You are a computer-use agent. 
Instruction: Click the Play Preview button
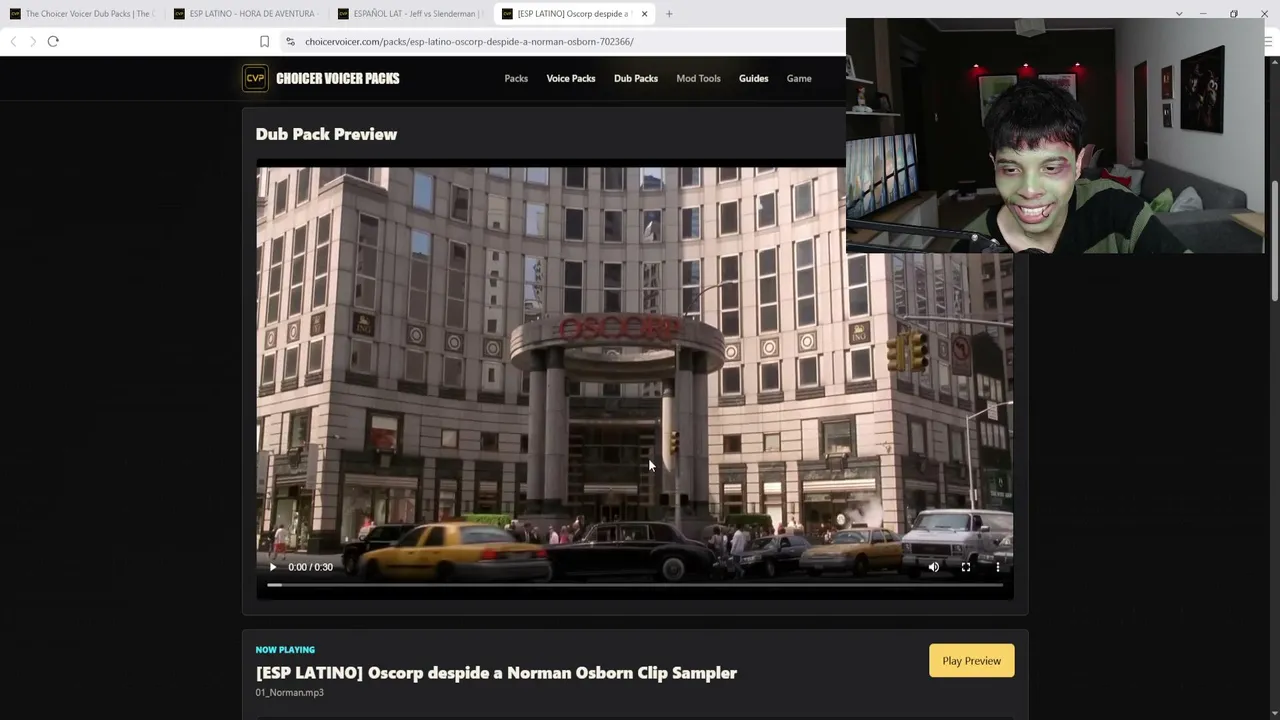click(x=971, y=661)
